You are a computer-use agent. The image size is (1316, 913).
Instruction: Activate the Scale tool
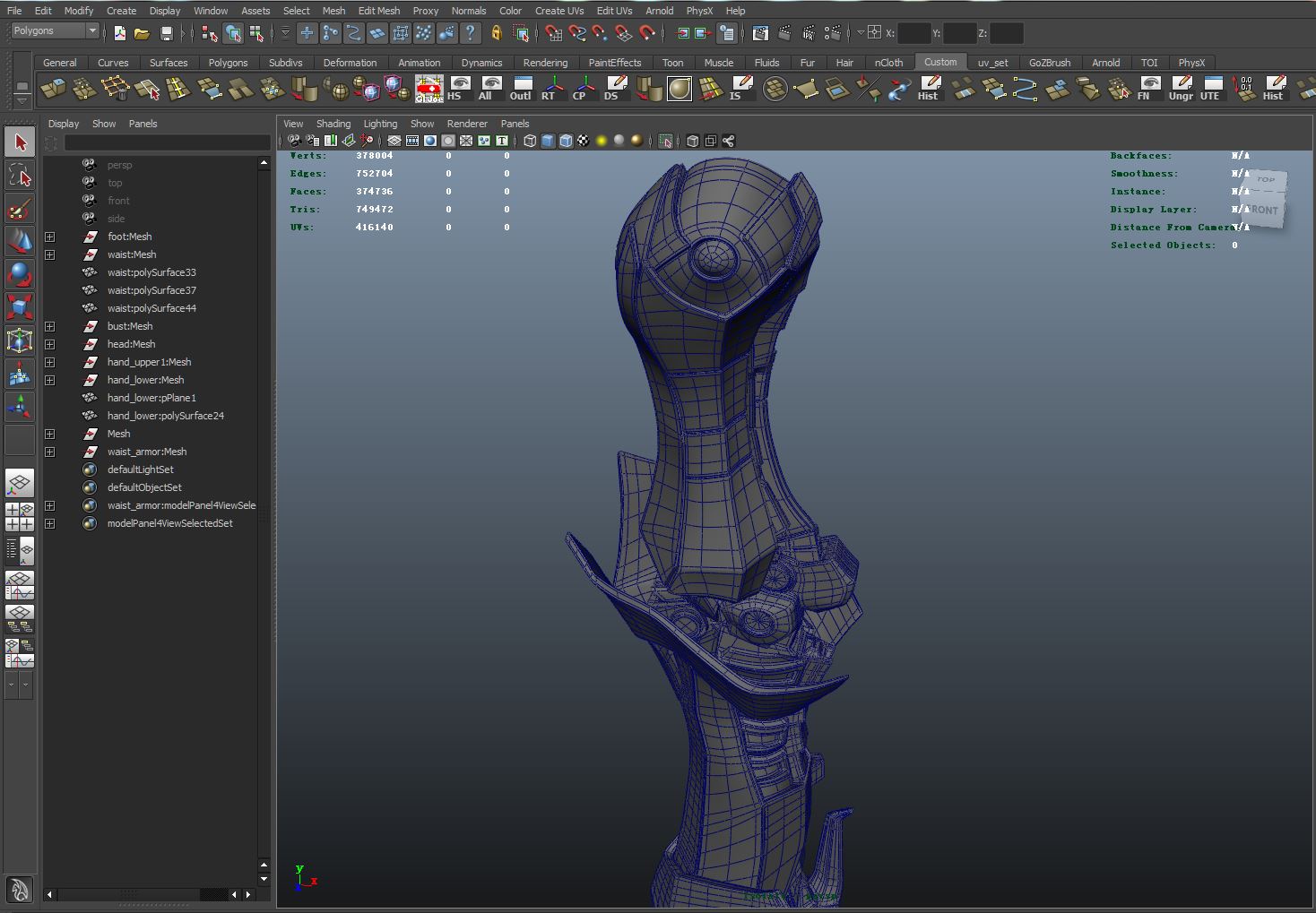click(x=20, y=307)
